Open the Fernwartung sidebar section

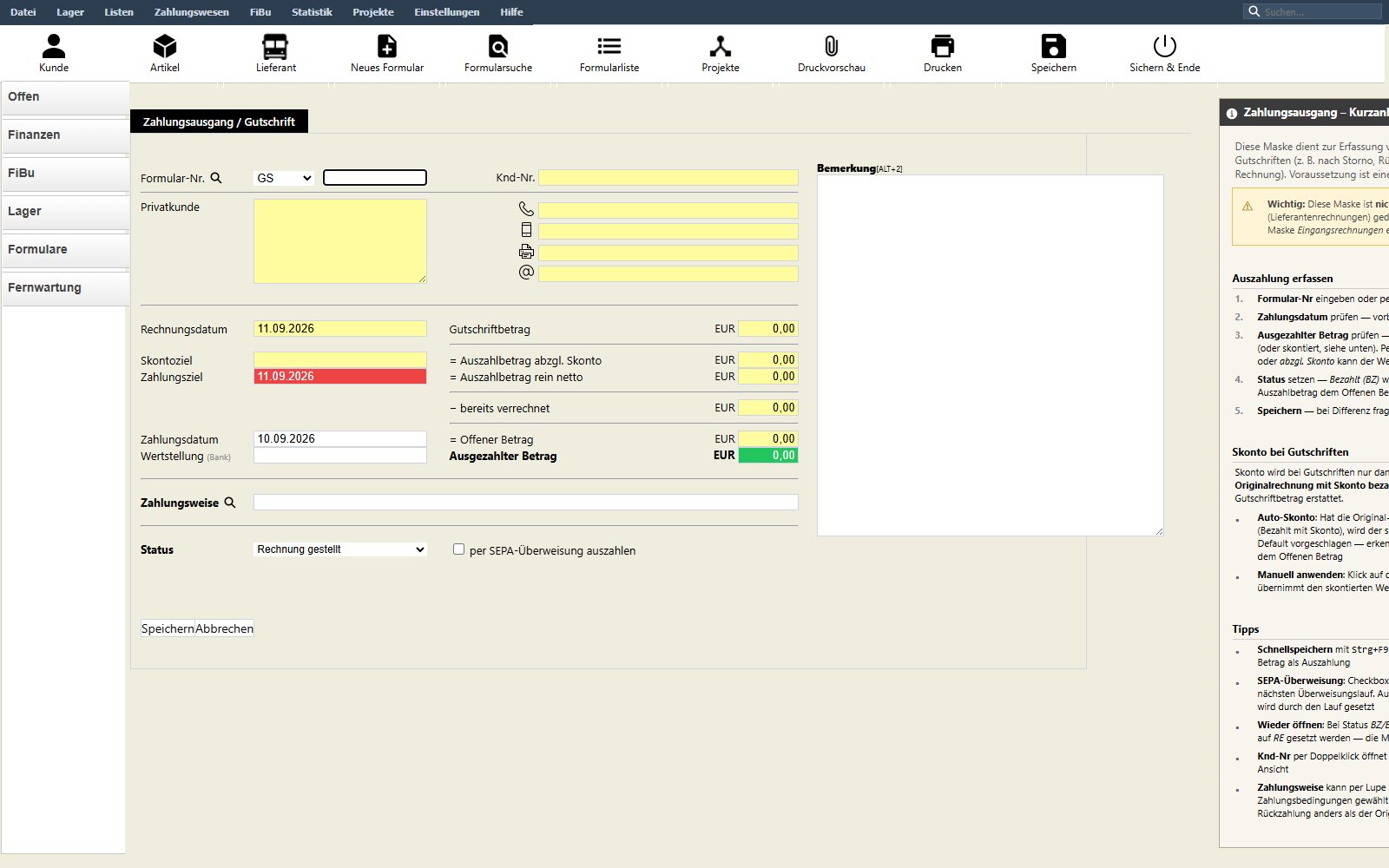tap(65, 288)
